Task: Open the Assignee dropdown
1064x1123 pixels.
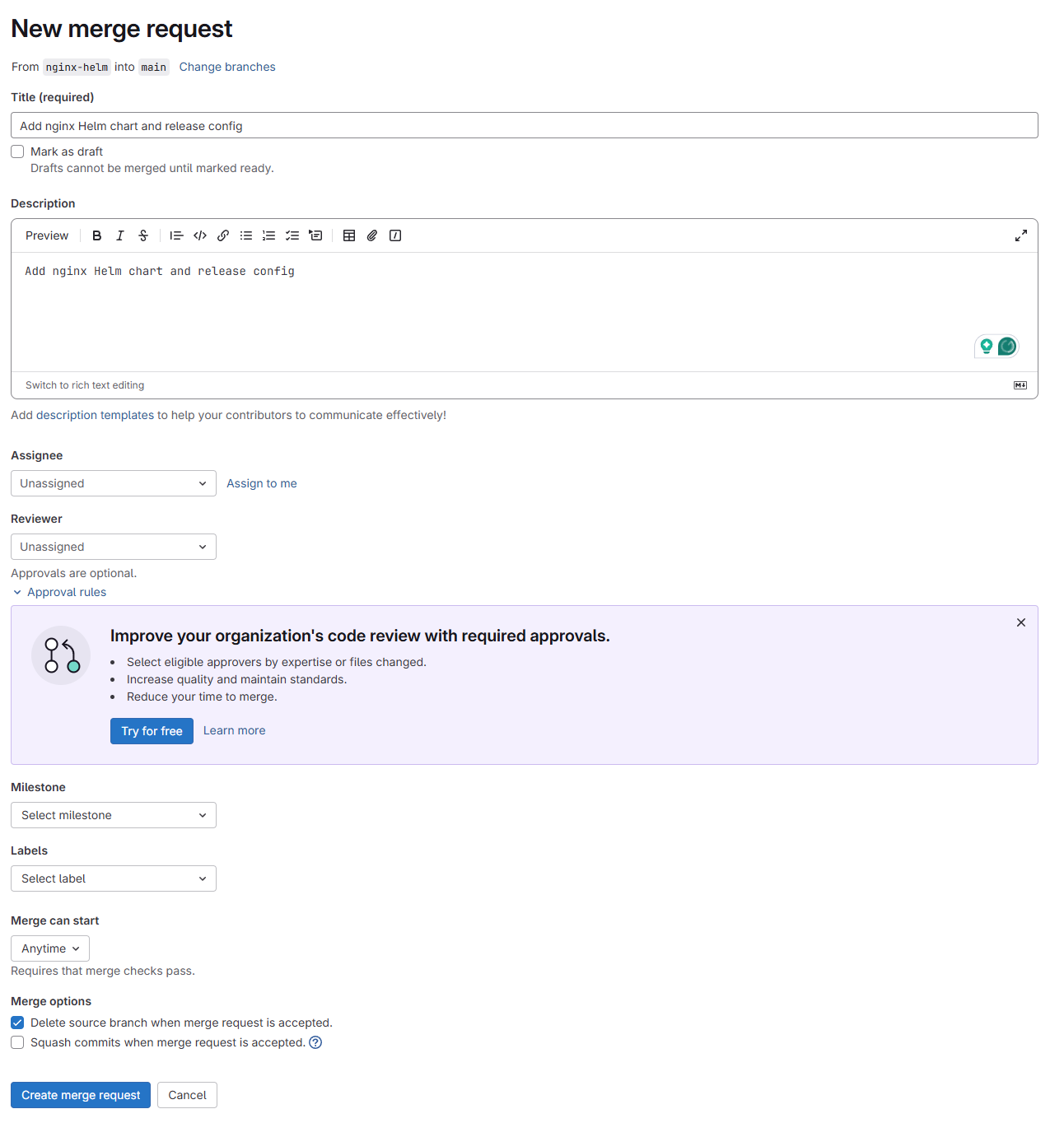Action: pos(114,483)
